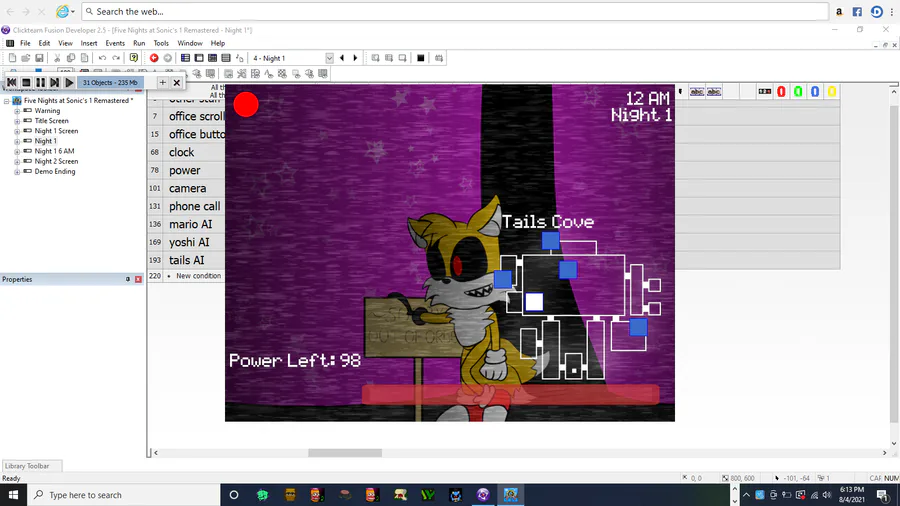900x506 pixels.
Task: Pin the Properties panel
Action: (128, 279)
